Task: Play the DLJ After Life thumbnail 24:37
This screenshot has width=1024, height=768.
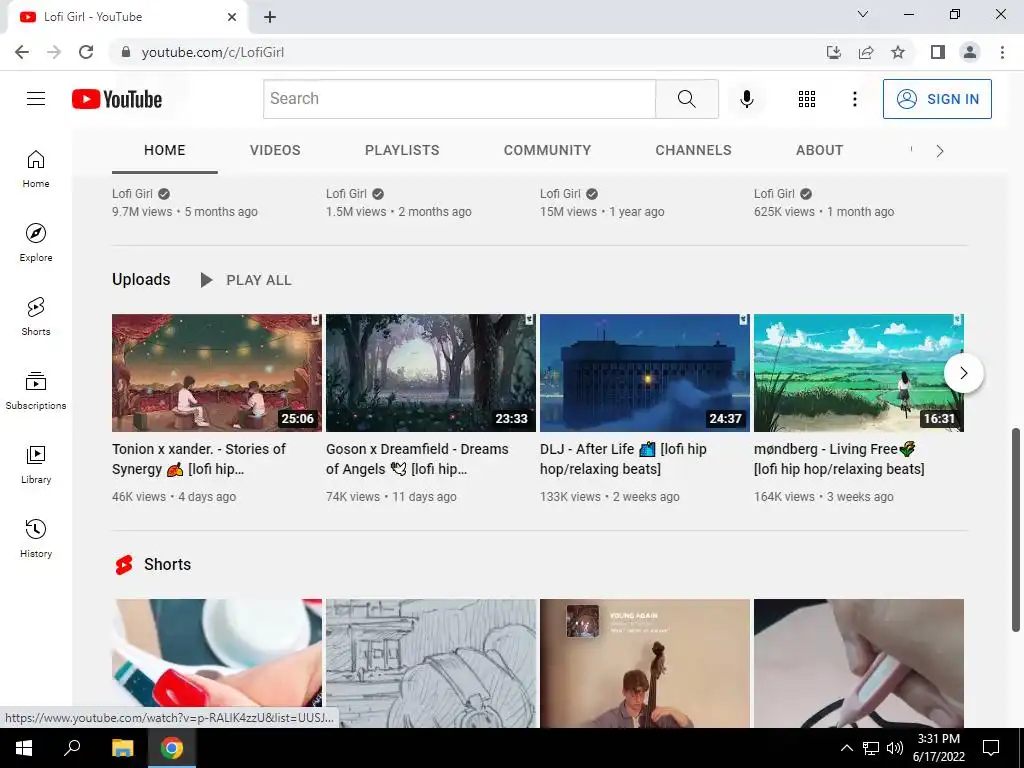Action: [645, 373]
